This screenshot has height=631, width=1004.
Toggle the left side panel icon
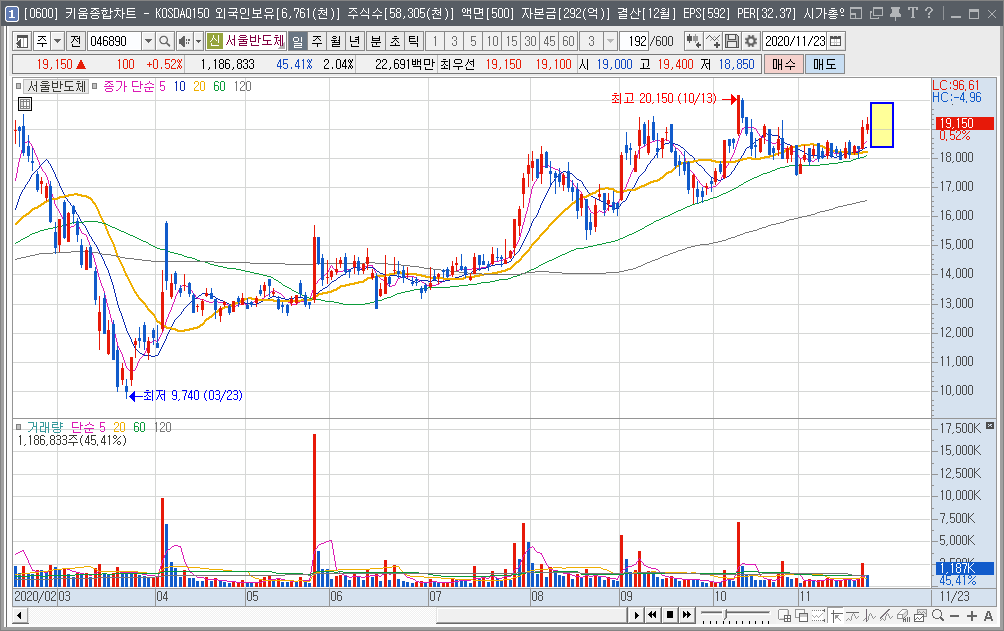(x=22, y=42)
